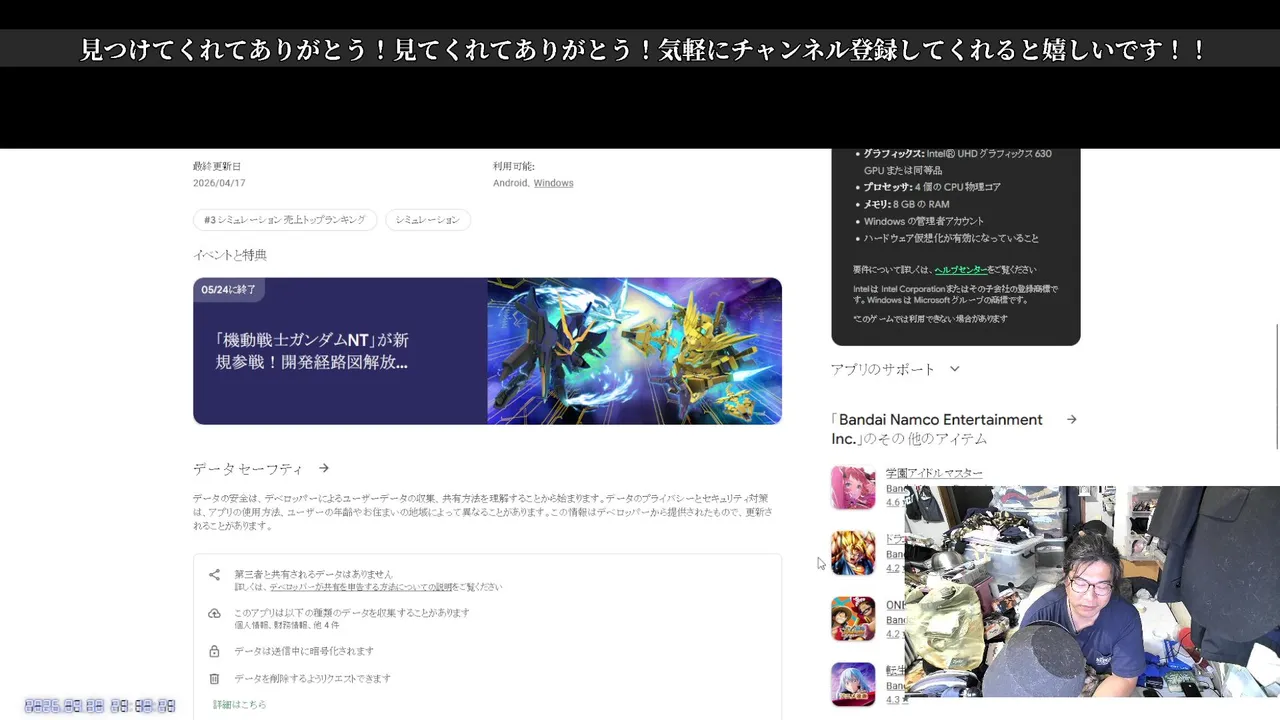Image resolution: width=1280 pixels, height=720 pixels.
Task: Open the ヘルプセンター link
Action: [x=960, y=270]
